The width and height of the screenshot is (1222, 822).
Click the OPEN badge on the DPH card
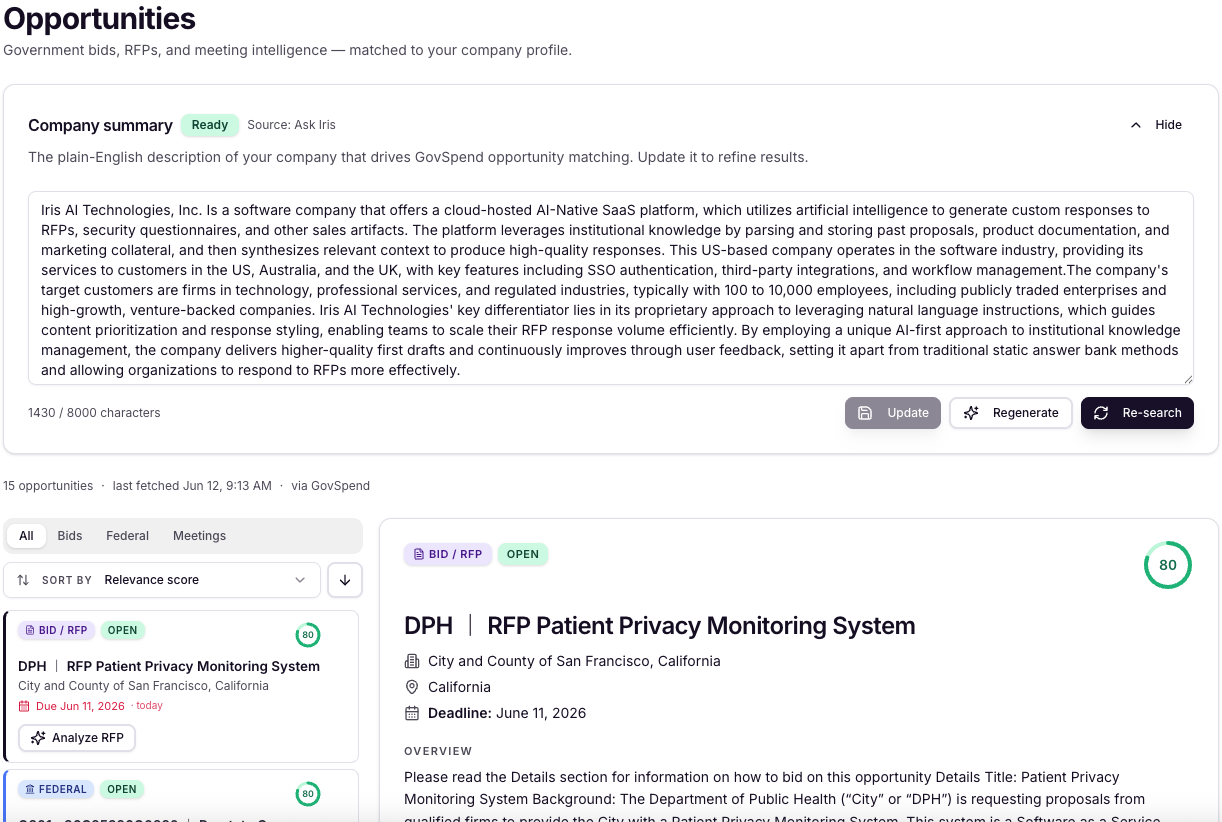pyautogui.click(x=122, y=631)
